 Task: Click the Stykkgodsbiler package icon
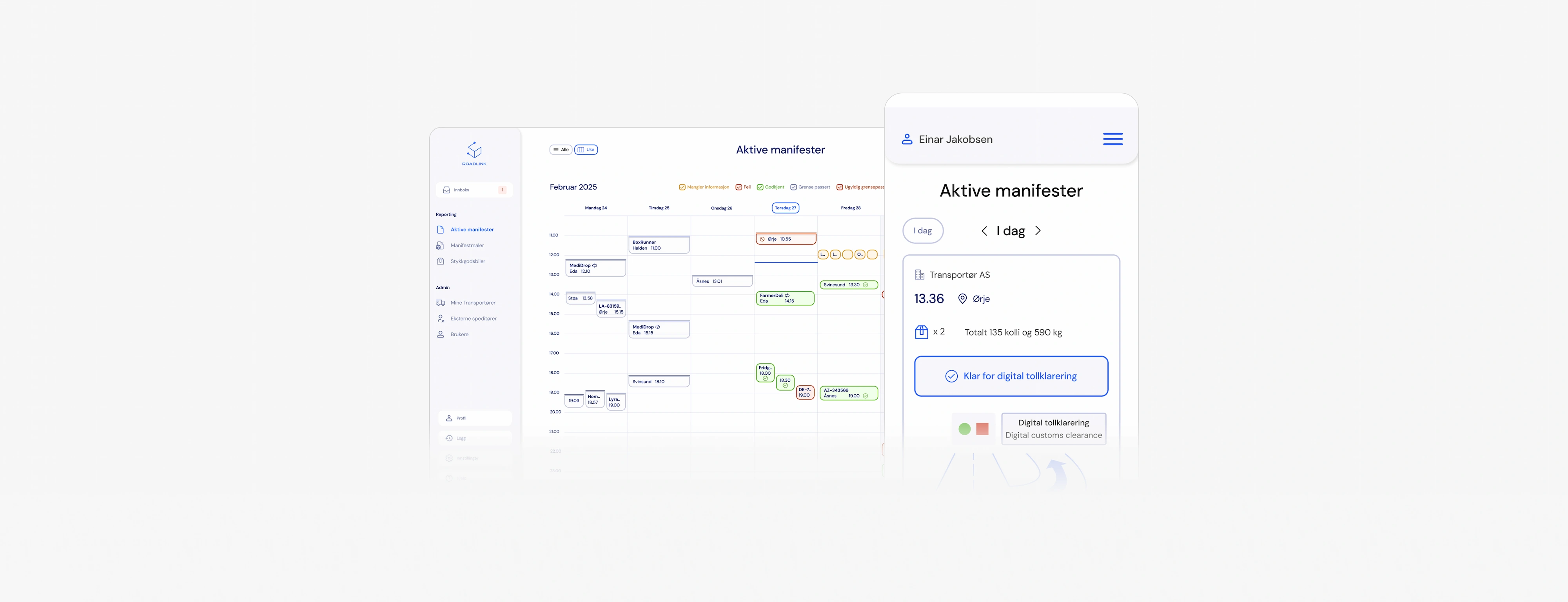[440, 261]
